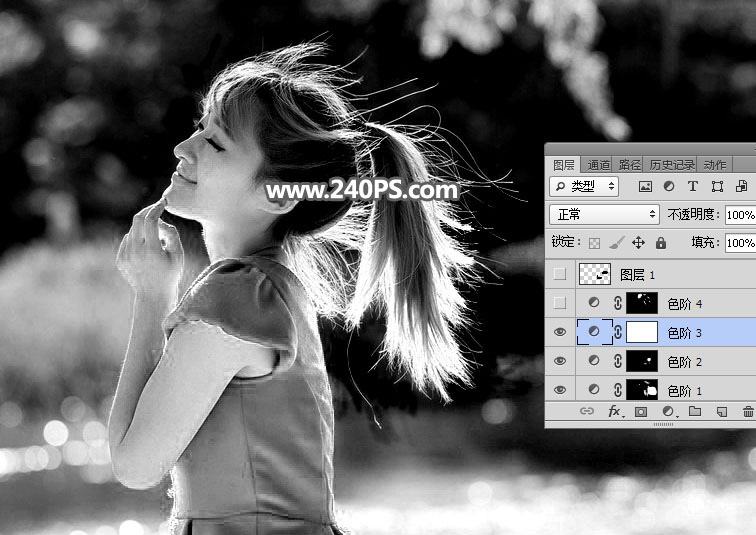Click mask link chain of 色阶 2
Viewport: 756px width, 535px height.
[x=618, y=361]
